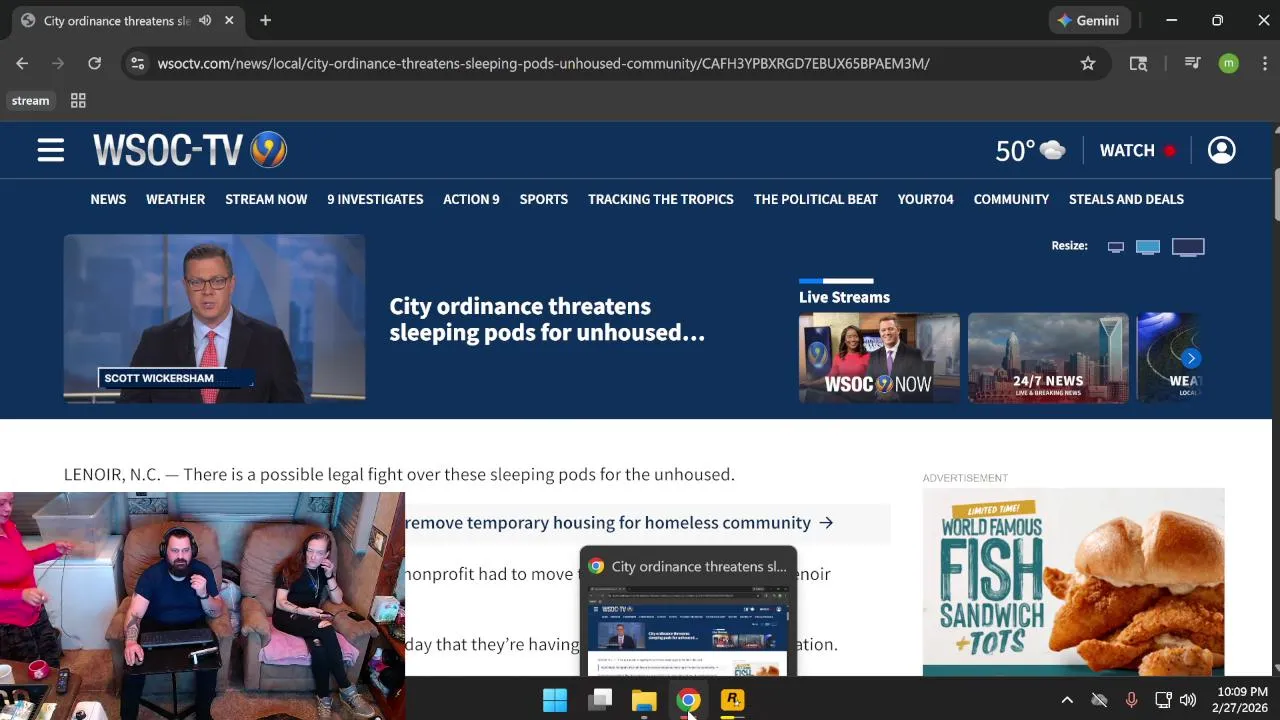Screen dimensions: 1280x720
Task: Open the 24/7 NEWS live stream
Action: [1048, 358]
